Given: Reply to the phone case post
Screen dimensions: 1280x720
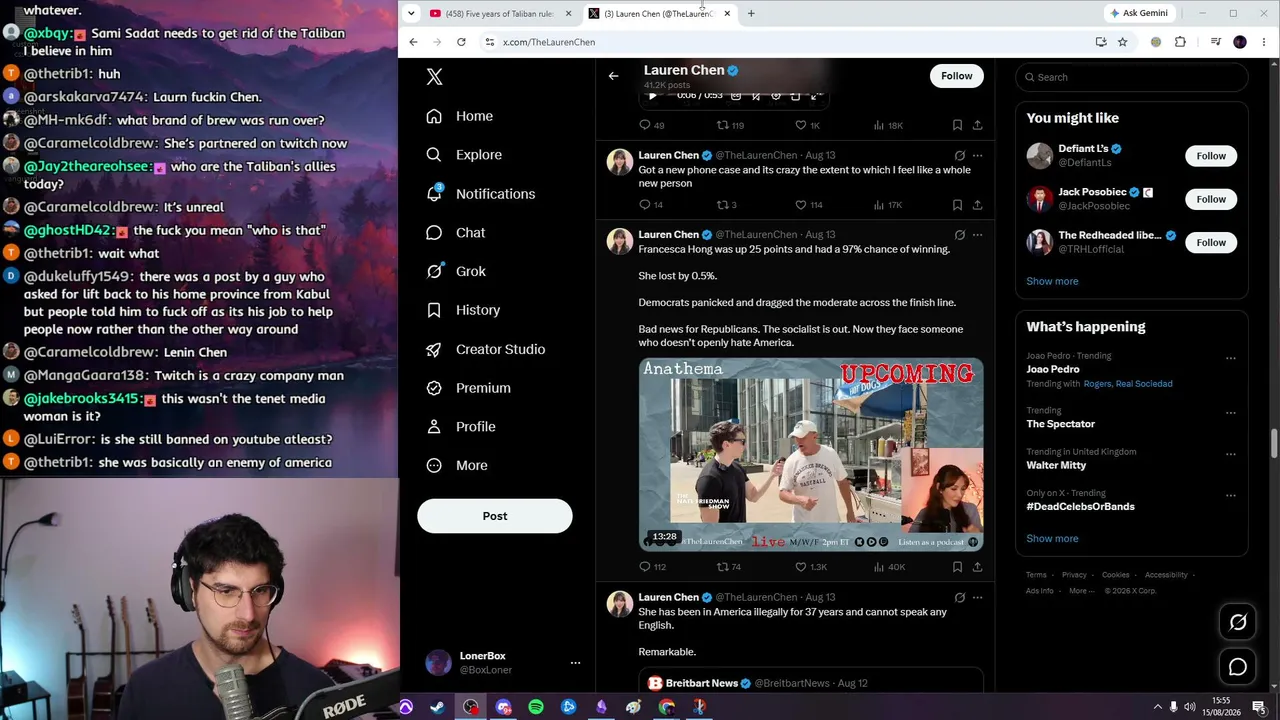Looking at the screenshot, I should [x=644, y=205].
